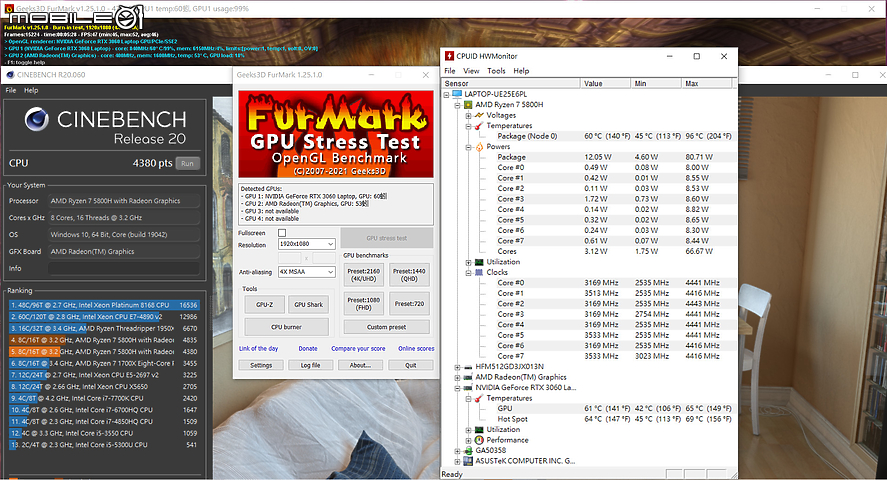
Task: Expand the GA50358 node
Action: (457, 451)
